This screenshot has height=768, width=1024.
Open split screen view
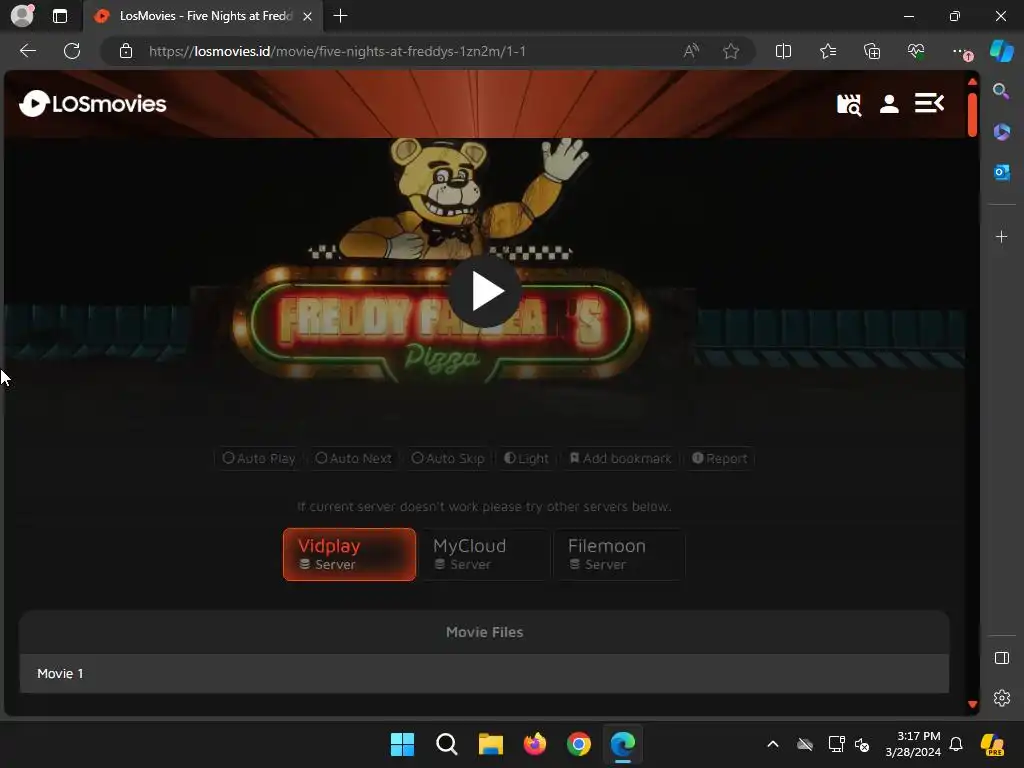coord(783,51)
